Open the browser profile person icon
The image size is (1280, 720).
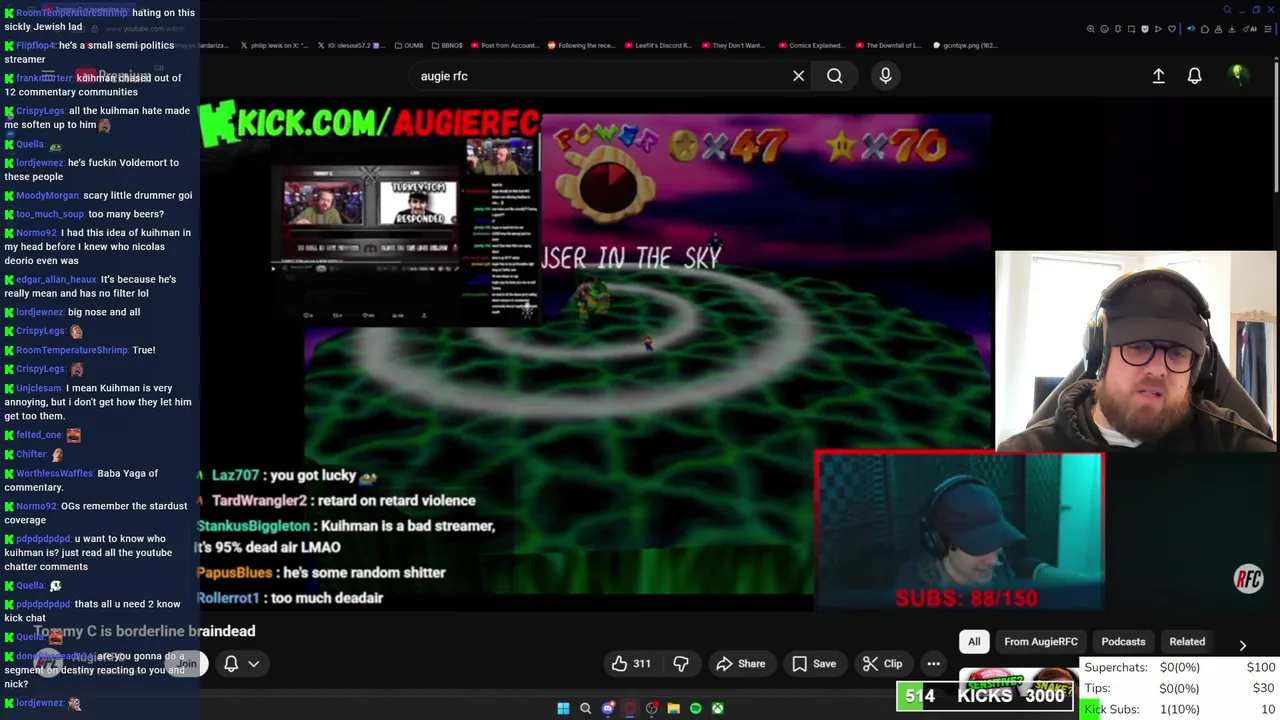point(1218,29)
